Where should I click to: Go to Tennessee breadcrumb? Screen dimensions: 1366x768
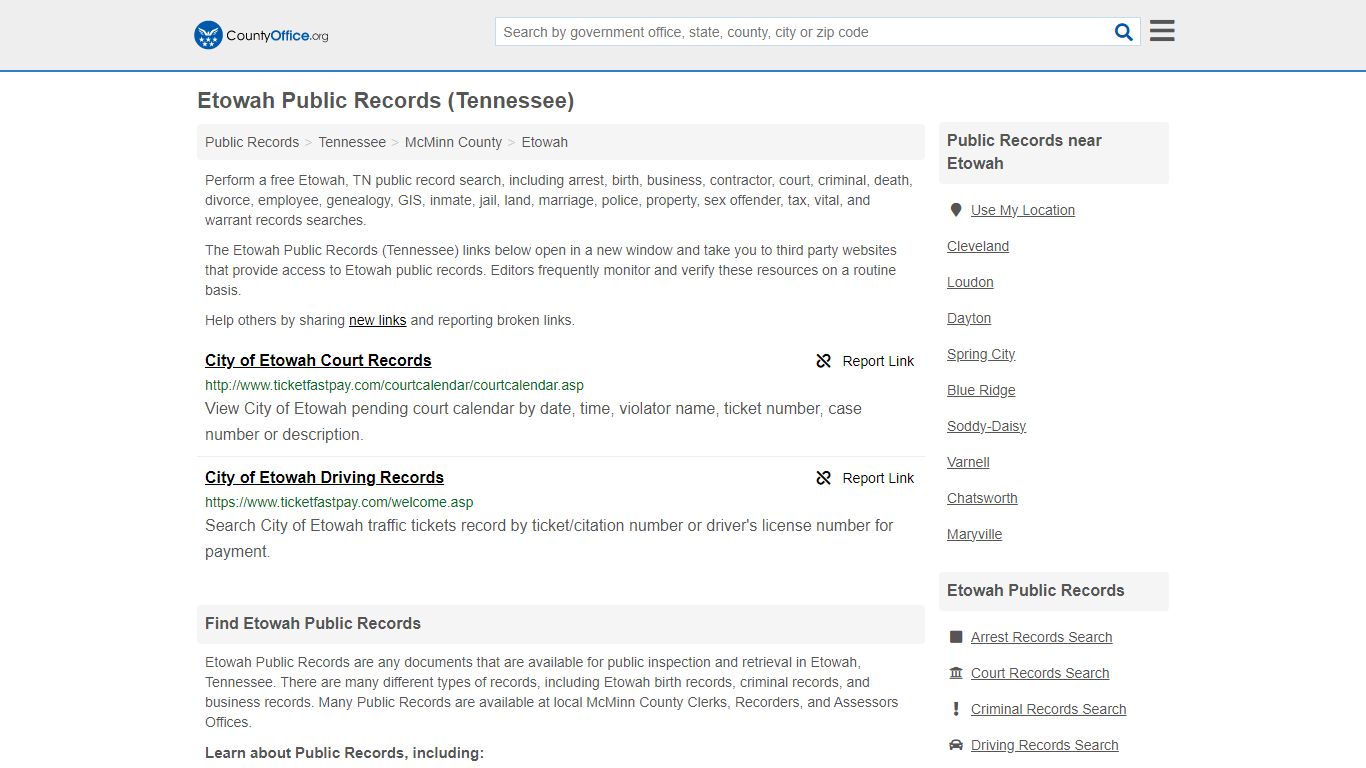click(352, 142)
